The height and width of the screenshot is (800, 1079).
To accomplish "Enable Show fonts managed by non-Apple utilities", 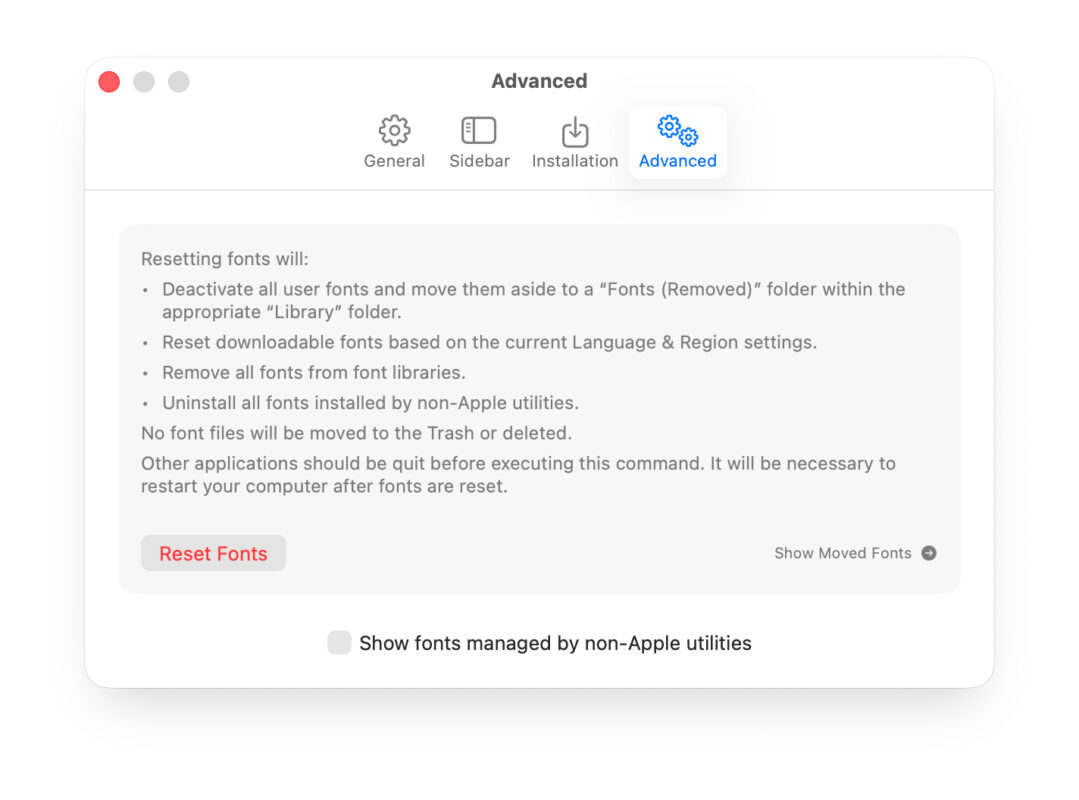I will pyautogui.click(x=339, y=642).
